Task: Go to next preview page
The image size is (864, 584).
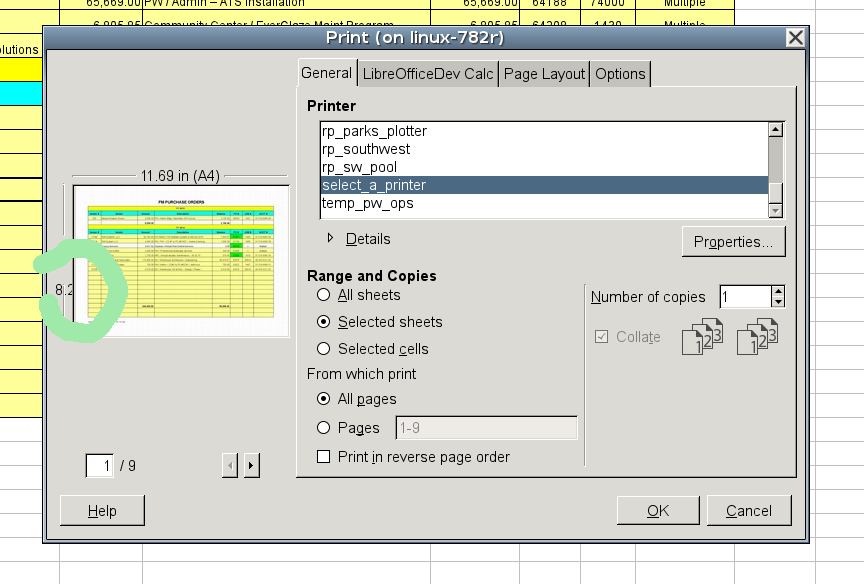Action: pyautogui.click(x=251, y=466)
